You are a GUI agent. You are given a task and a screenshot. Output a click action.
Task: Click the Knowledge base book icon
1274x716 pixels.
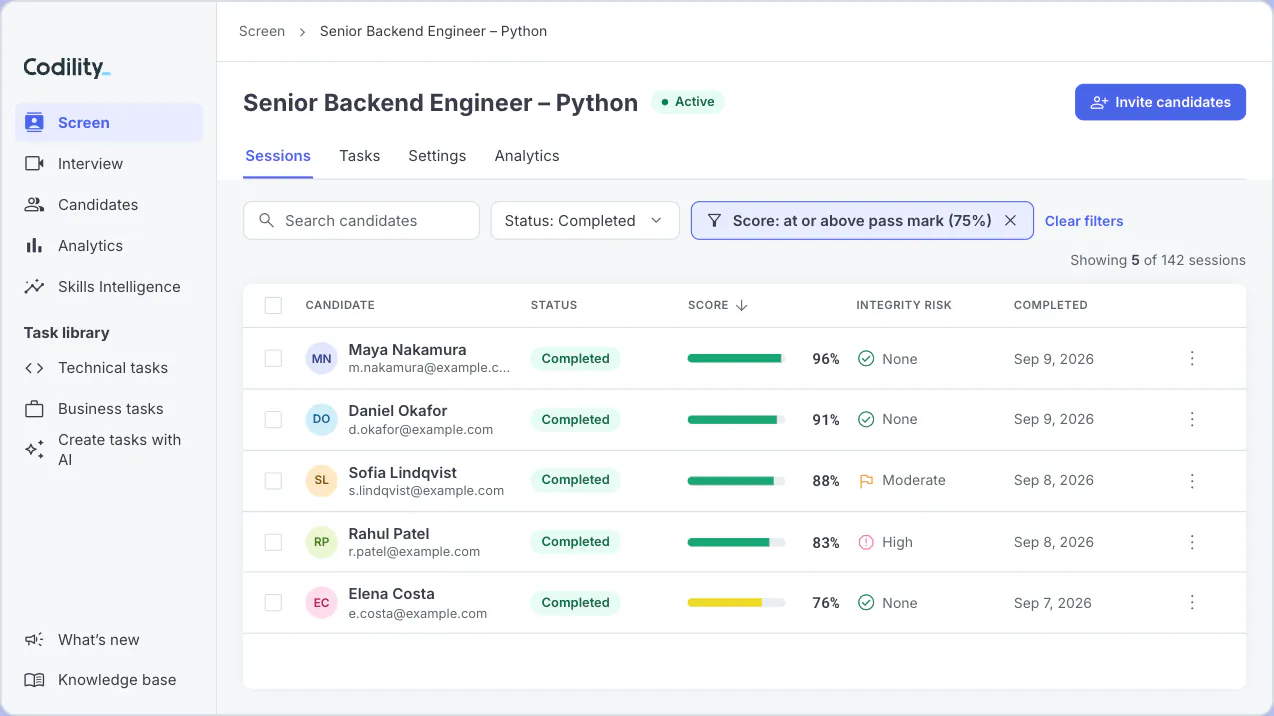(x=34, y=679)
